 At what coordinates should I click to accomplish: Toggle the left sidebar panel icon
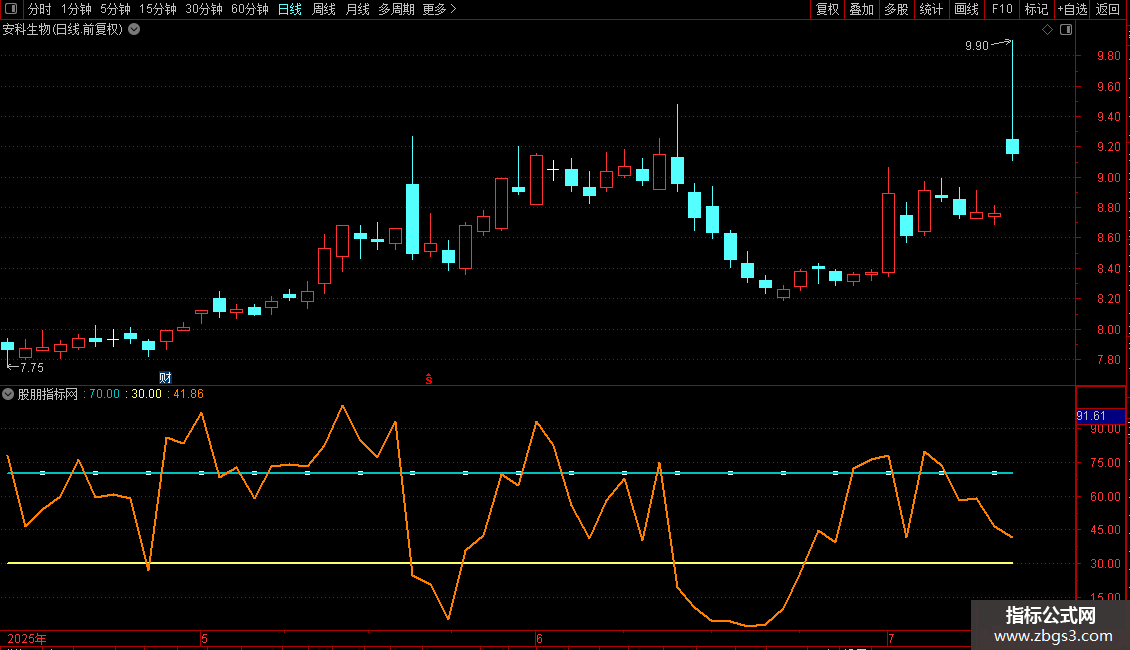[11, 9]
